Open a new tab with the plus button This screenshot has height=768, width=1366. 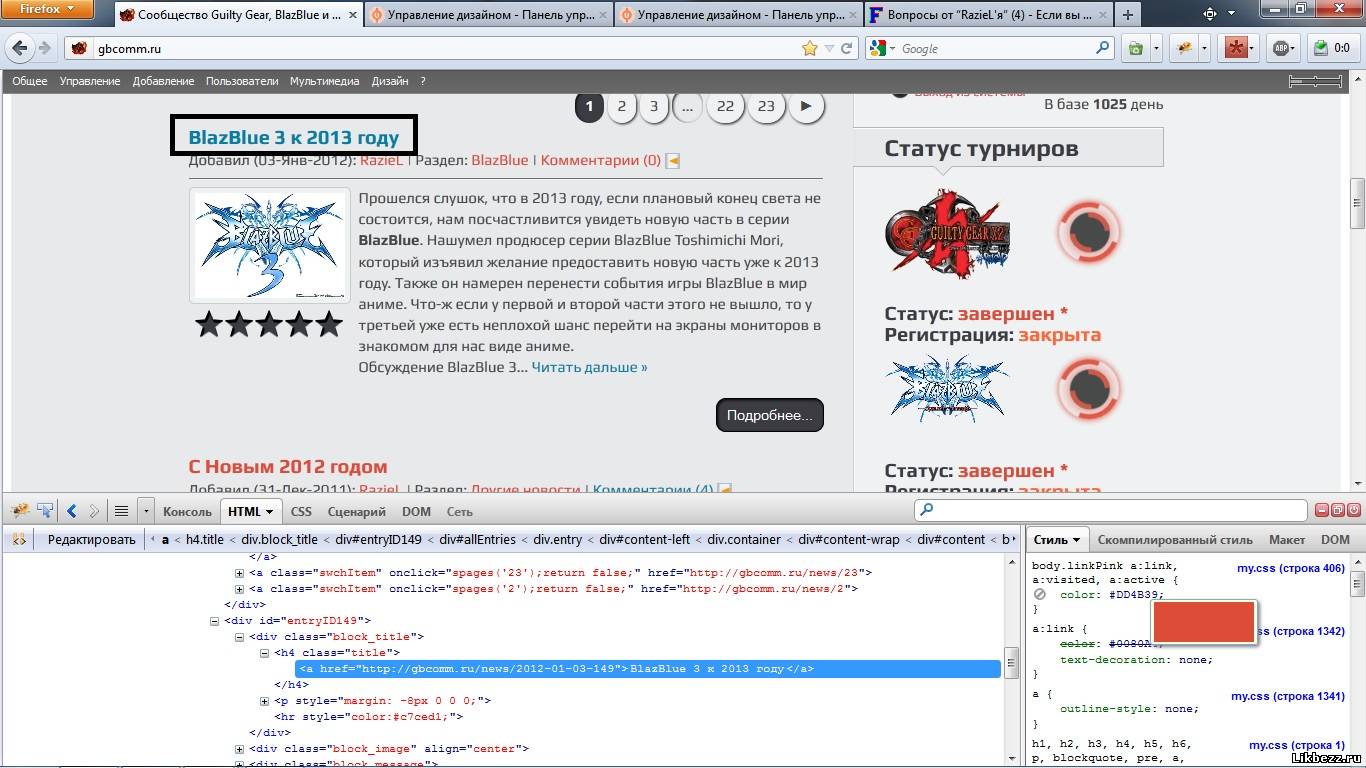[x=1127, y=15]
